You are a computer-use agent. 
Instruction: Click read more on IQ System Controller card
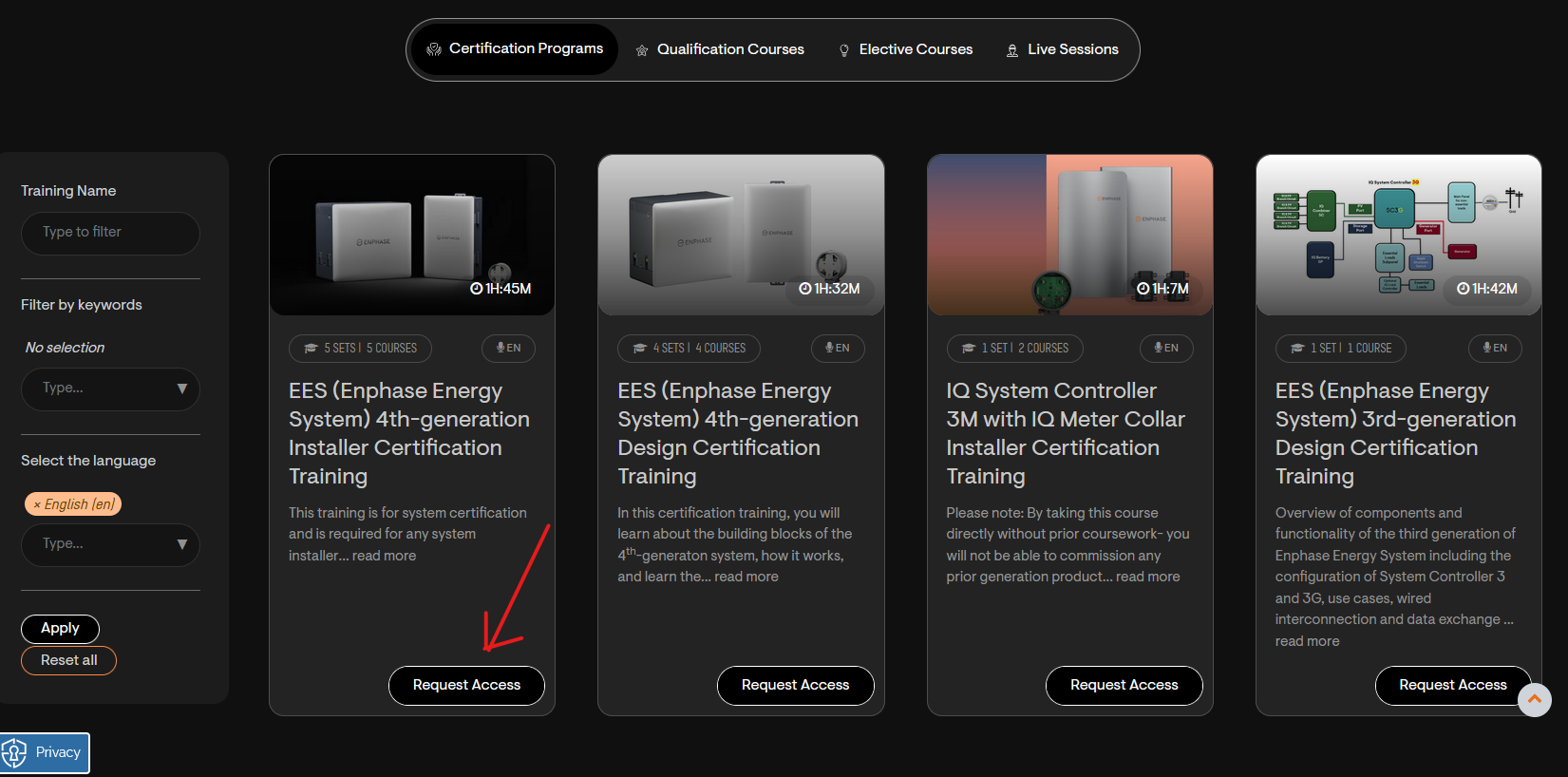1148,577
